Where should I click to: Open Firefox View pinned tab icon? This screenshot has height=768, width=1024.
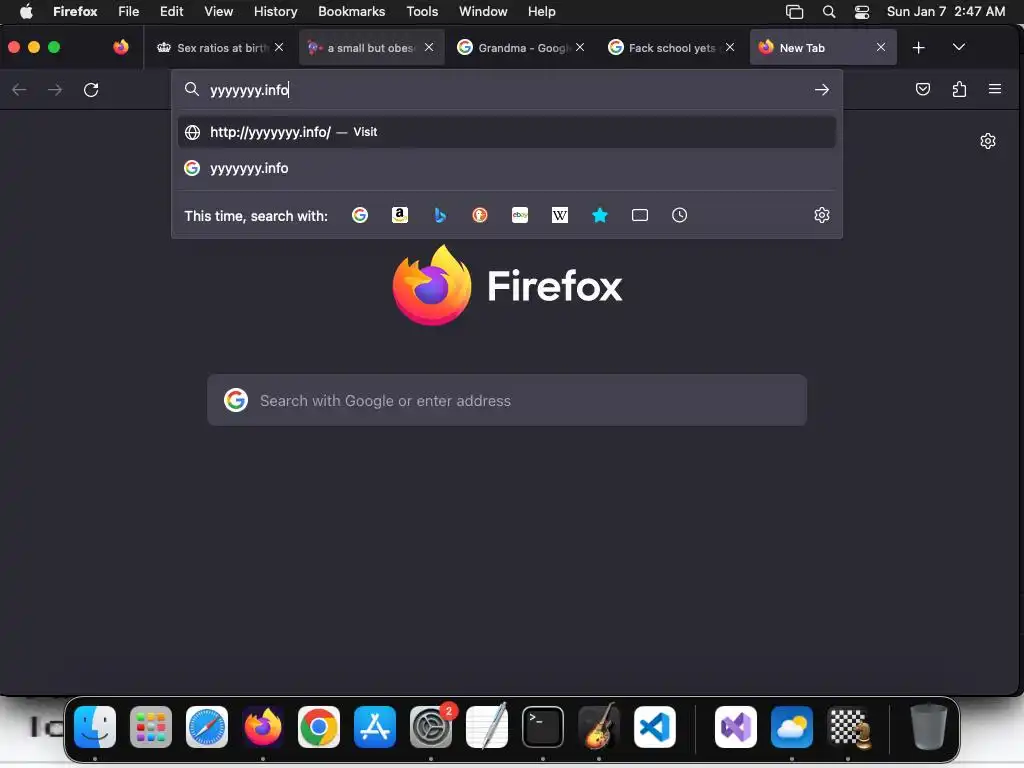121,47
